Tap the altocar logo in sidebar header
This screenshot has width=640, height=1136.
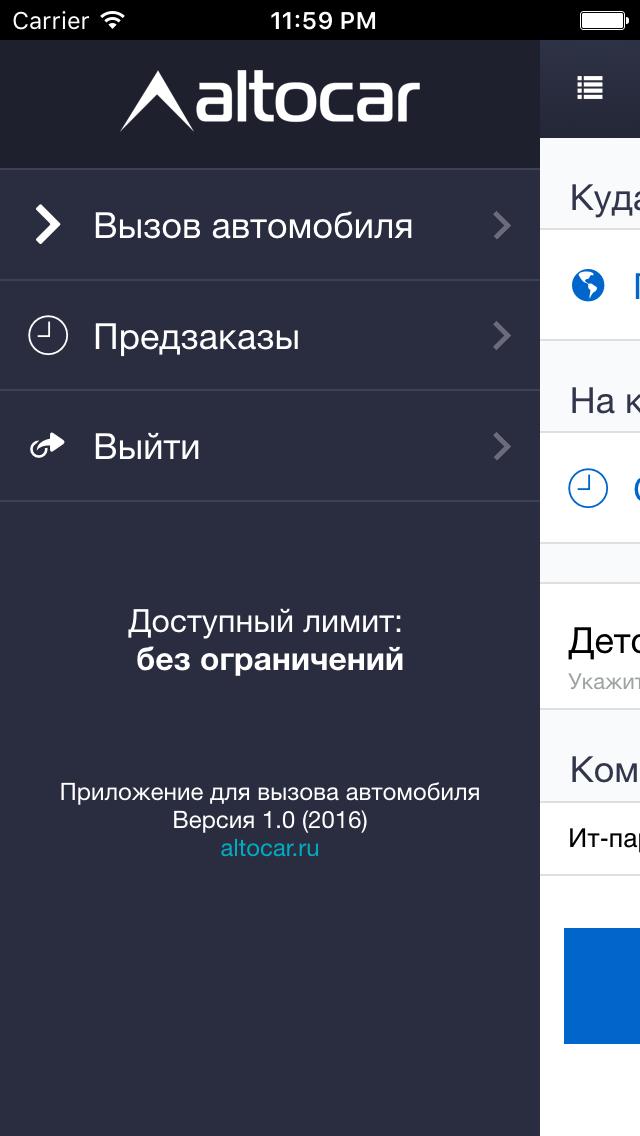coord(270,101)
